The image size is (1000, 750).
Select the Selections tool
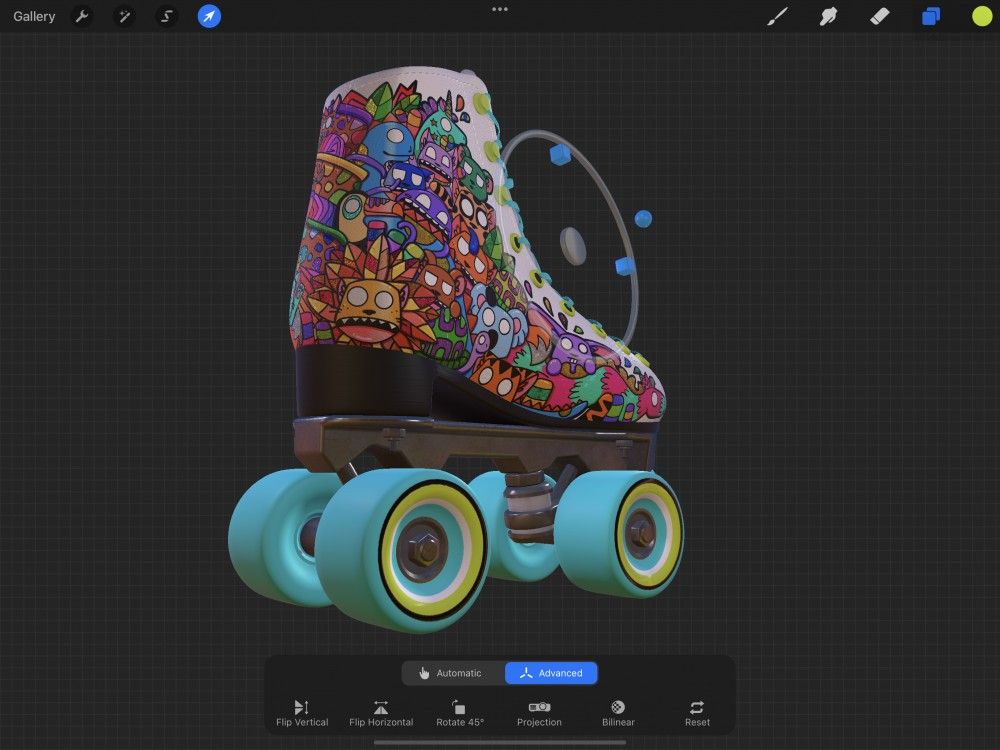166,16
